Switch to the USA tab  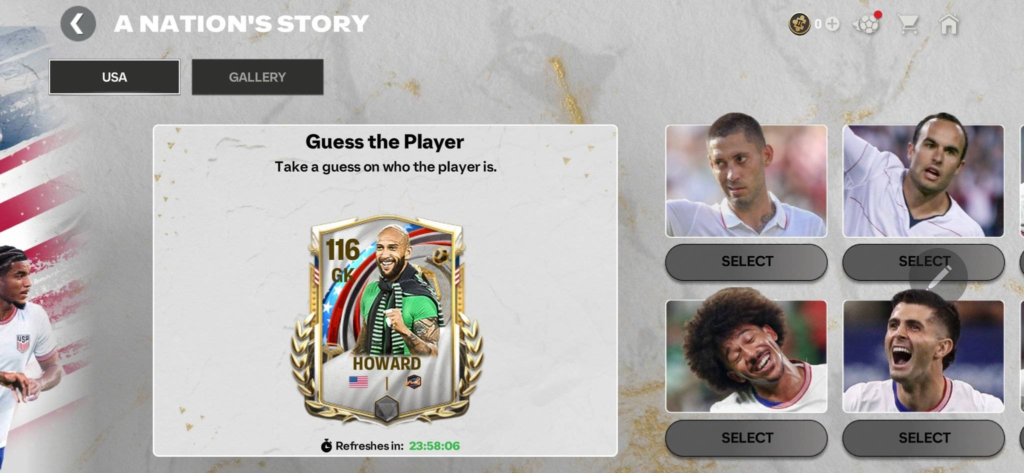[114, 77]
